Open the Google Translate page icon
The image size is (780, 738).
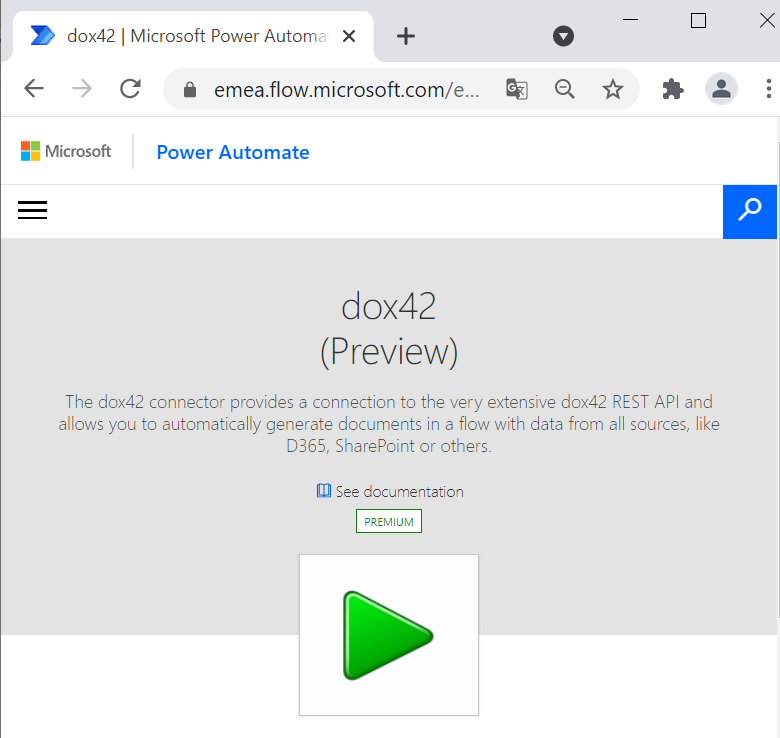coord(517,90)
